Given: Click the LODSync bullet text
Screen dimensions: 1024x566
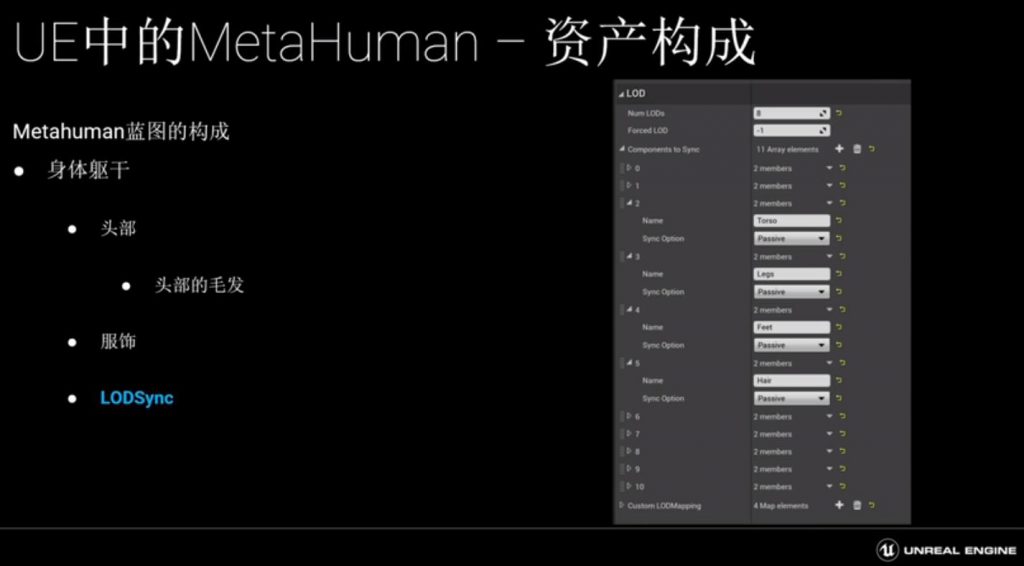Looking at the screenshot, I should pos(136,398).
